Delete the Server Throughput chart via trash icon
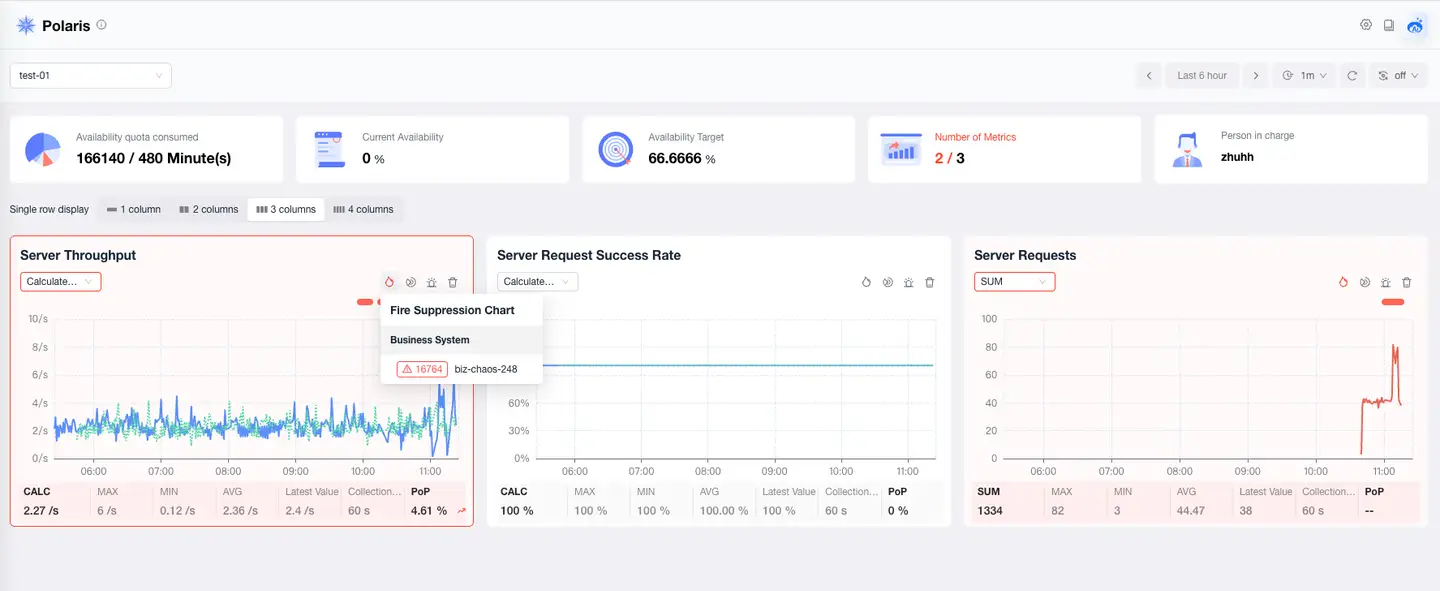The image size is (1440, 591). pyautogui.click(x=453, y=283)
